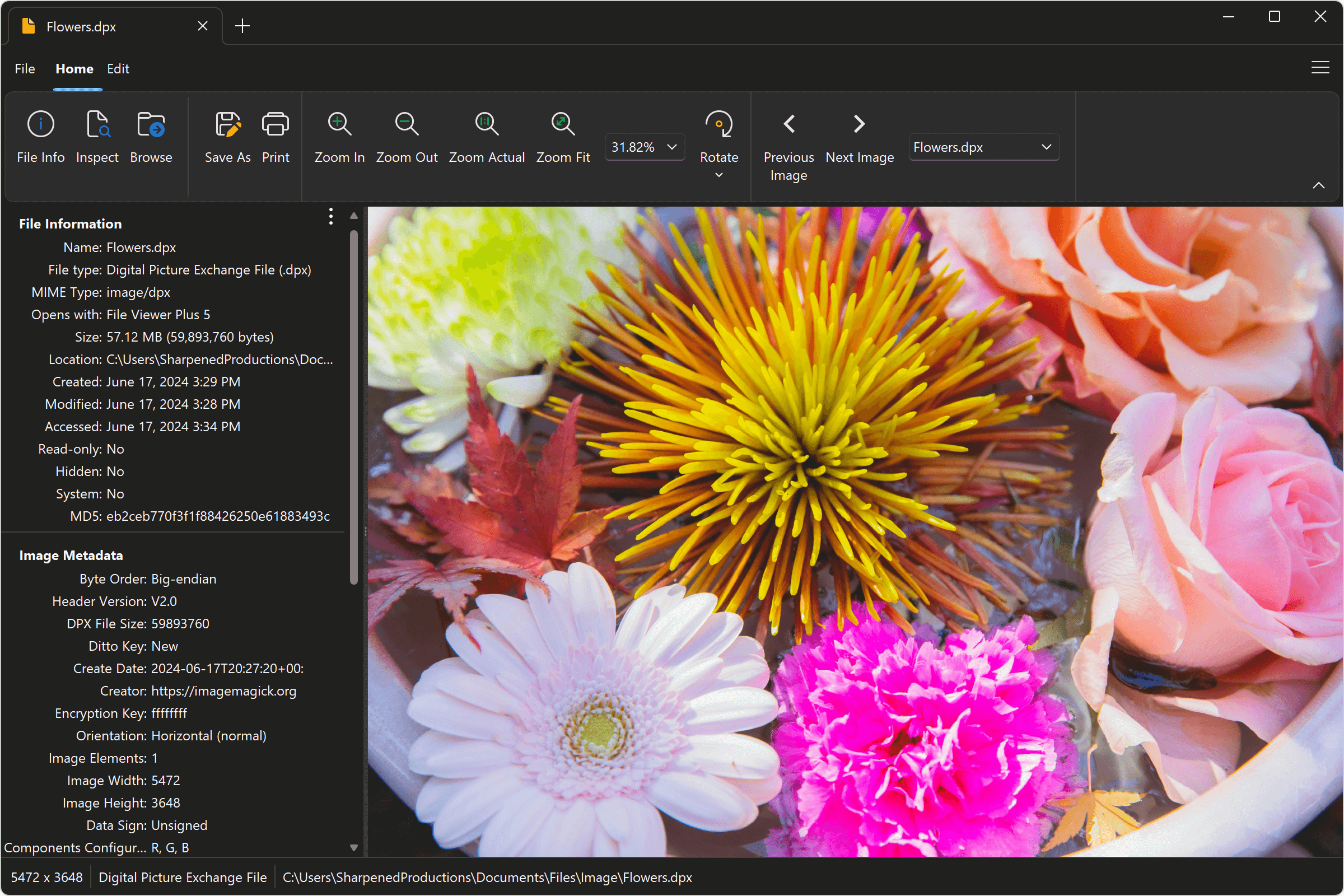Open the File Information panel options menu
Viewport: 1344px width, 896px height.
[330, 217]
